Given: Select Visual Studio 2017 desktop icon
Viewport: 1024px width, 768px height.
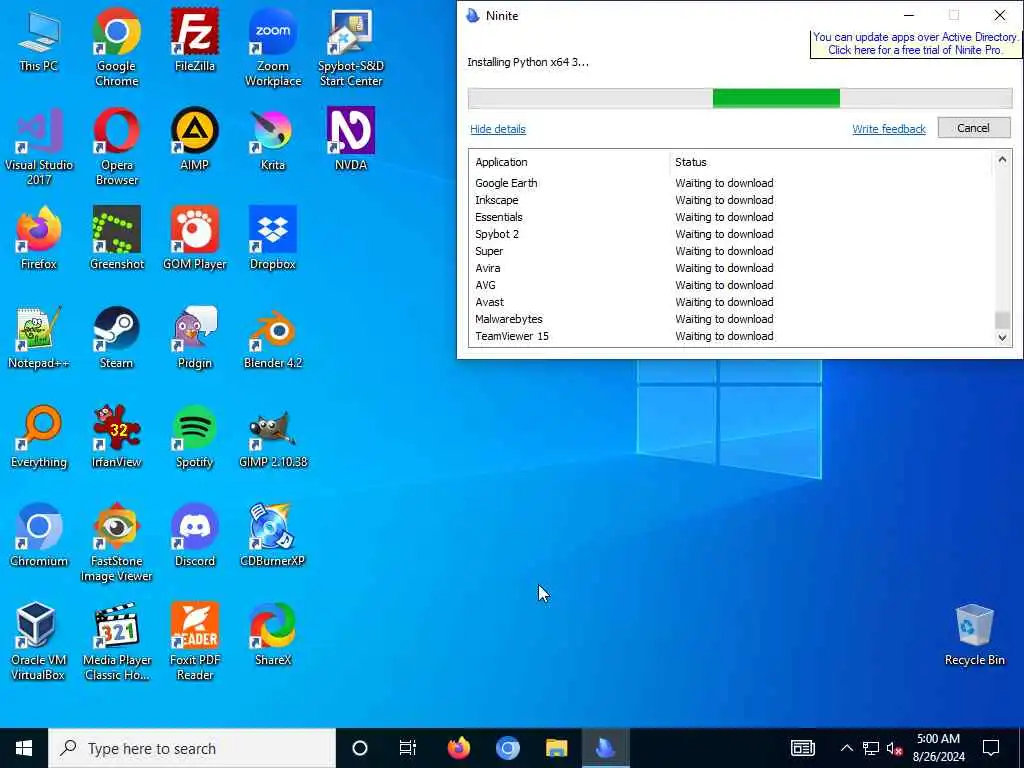Looking at the screenshot, I should coord(39,147).
